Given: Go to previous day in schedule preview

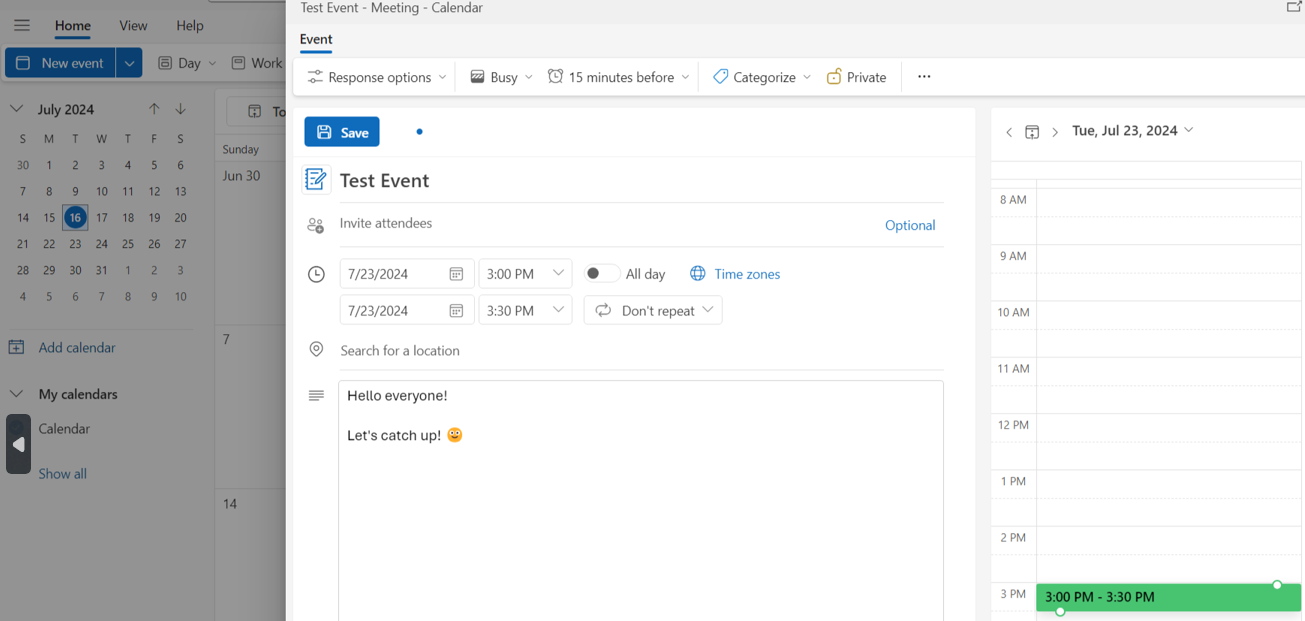Looking at the screenshot, I should pos(1009,132).
